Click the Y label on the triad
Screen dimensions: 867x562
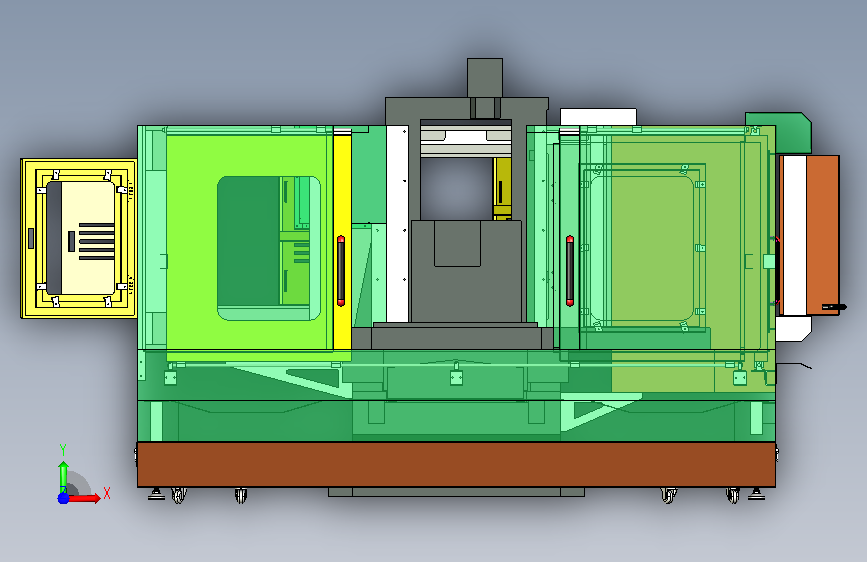coord(63,450)
